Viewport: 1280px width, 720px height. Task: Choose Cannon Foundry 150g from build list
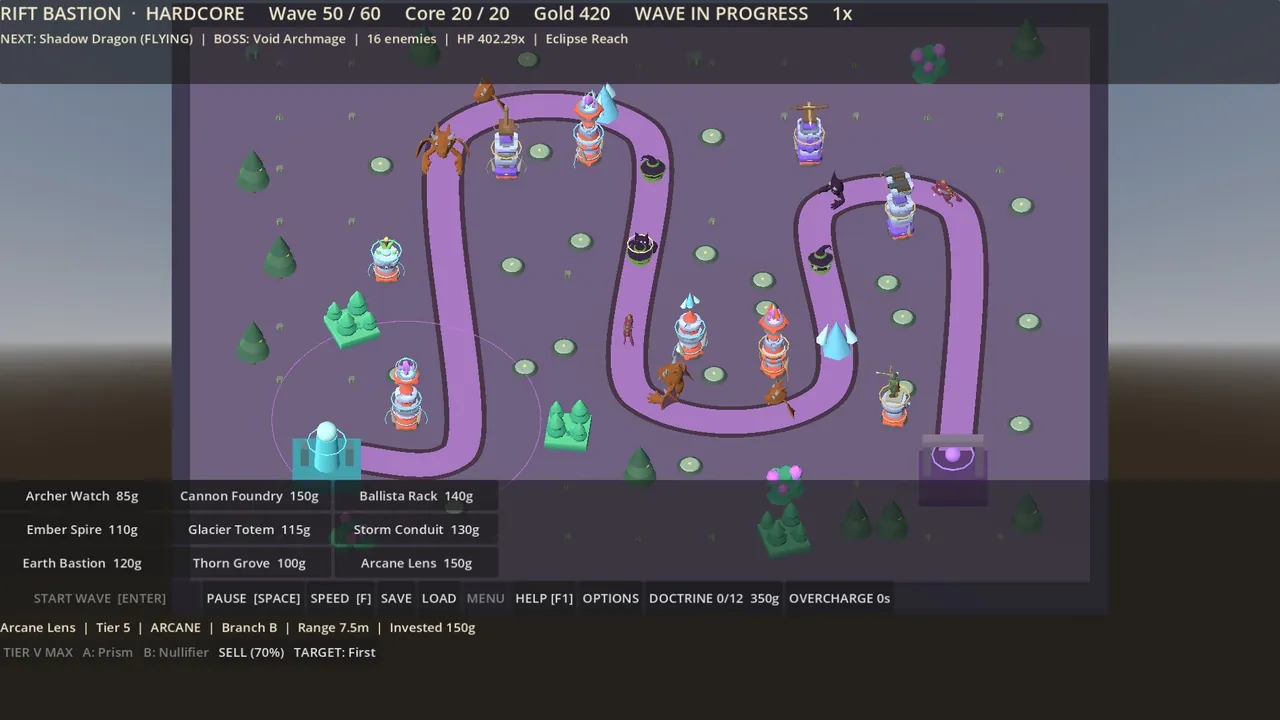[249, 496]
